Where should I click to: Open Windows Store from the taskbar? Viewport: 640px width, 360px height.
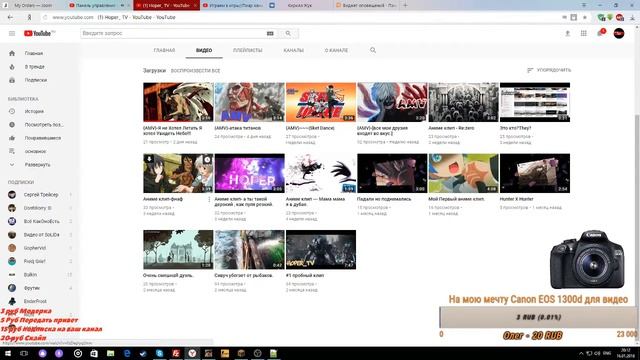[x=94, y=353]
